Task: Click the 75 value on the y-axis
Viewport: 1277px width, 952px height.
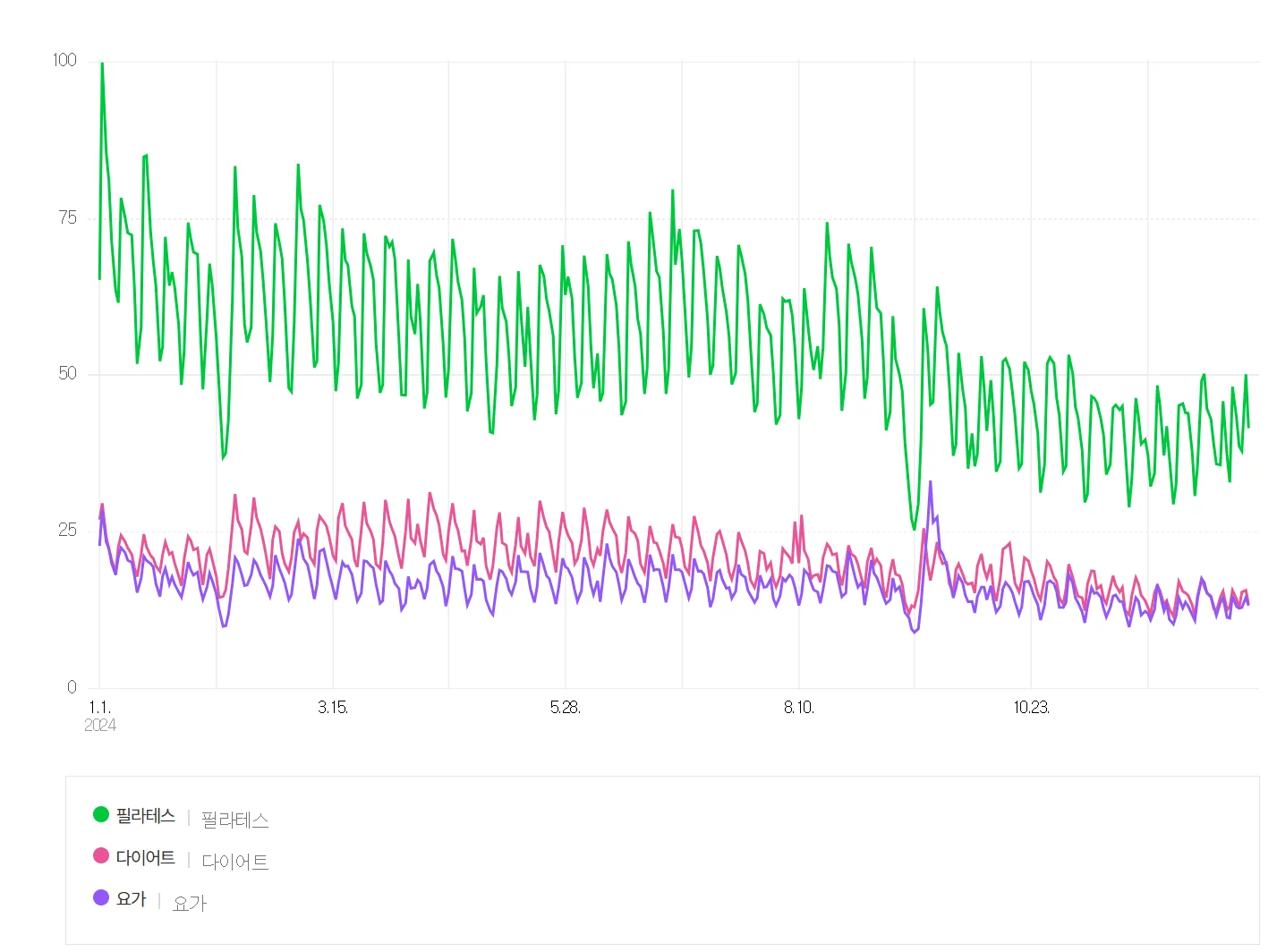Action: pos(67,217)
